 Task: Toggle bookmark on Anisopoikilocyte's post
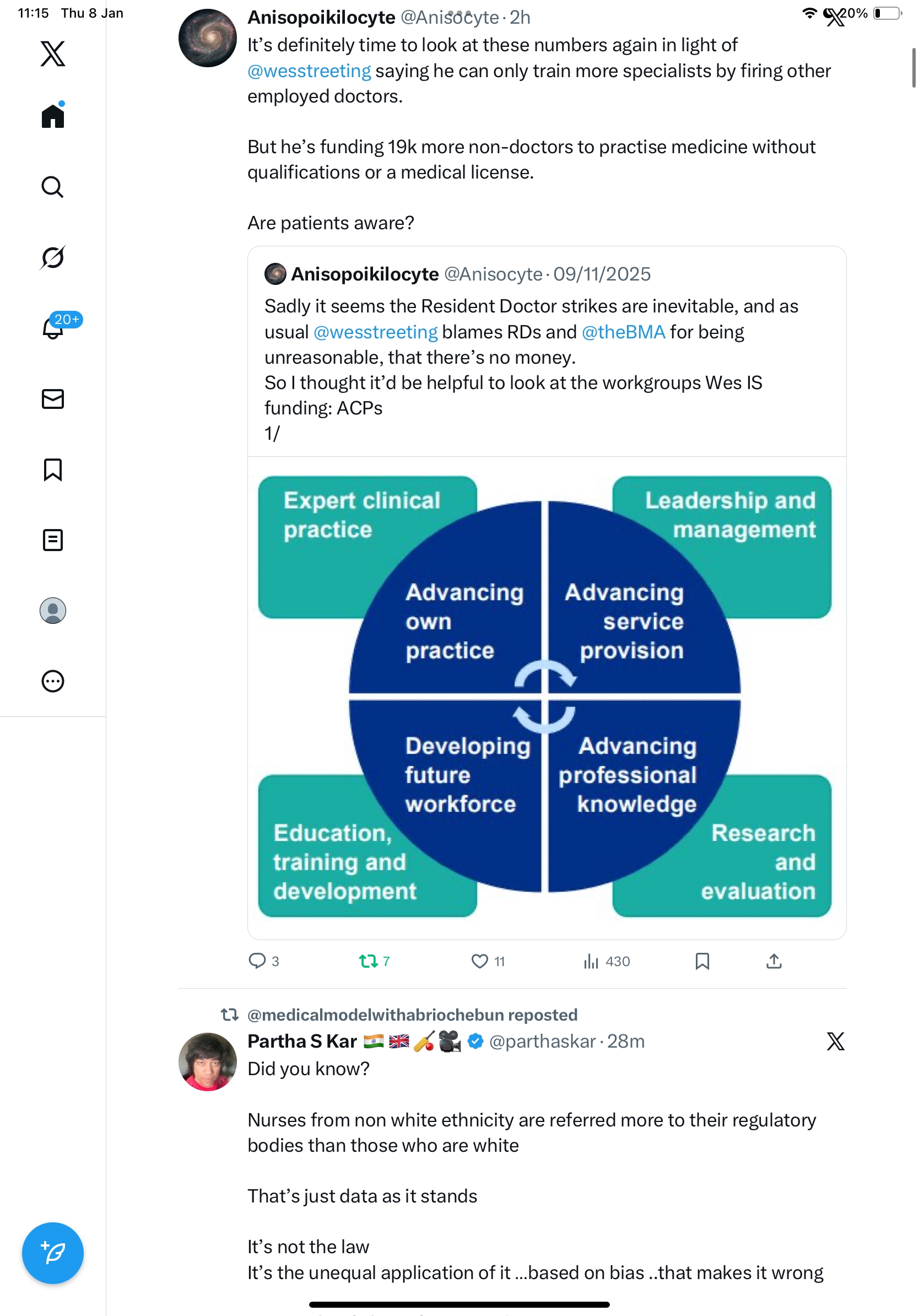click(x=702, y=961)
